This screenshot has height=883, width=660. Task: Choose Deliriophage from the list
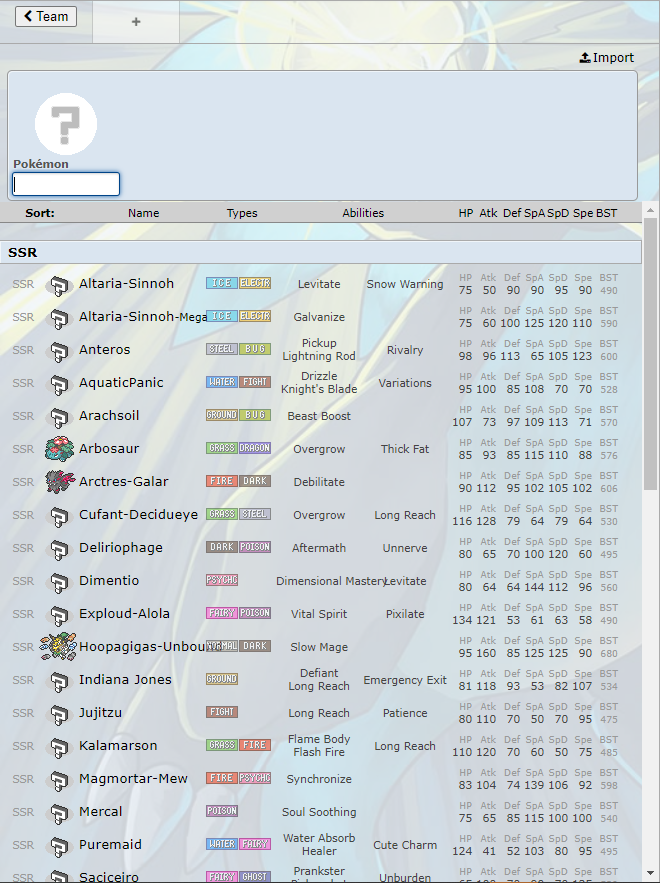pyautogui.click(x=121, y=547)
